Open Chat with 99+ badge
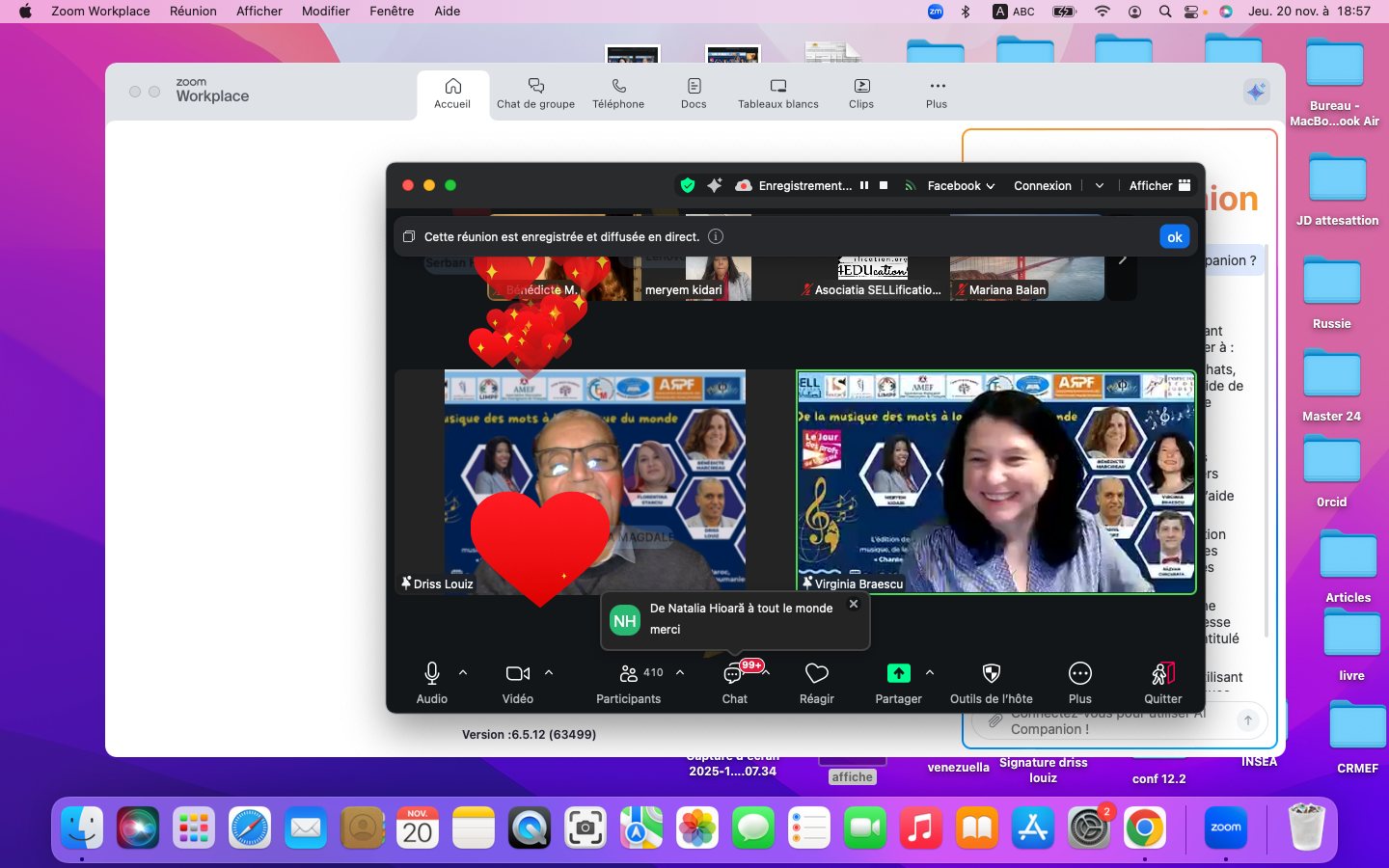 pos(734,675)
